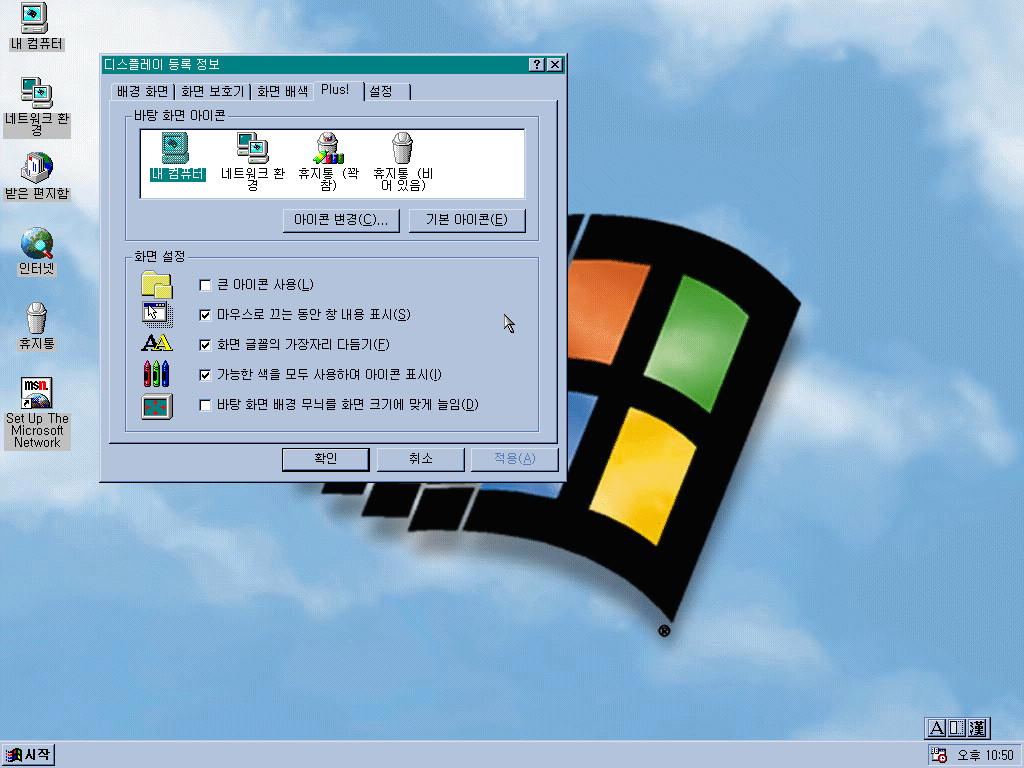
Task: Toggle 가능한 색을 모두 사용하여 아이콘 표시 checkbox
Action: pos(205,375)
